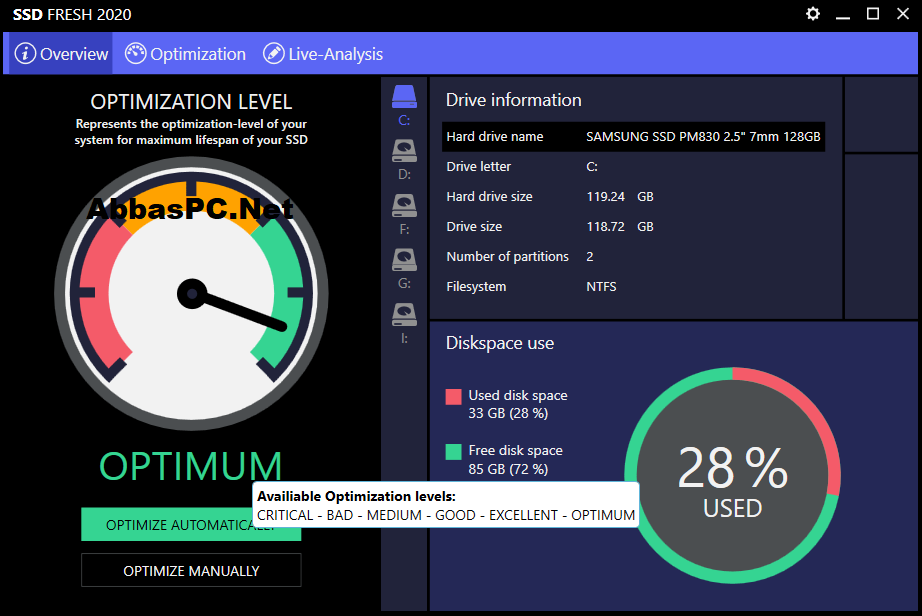Select the F: drive icon
The height and width of the screenshot is (616, 922).
point(405,206)
